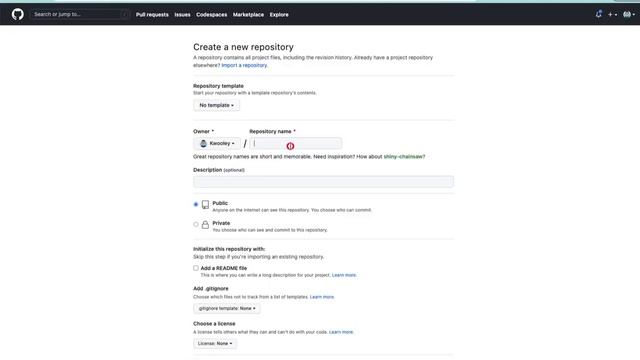Viewport: 640px width, 360px height.
Task: Click the Choose a license heading
Action: 214,324
